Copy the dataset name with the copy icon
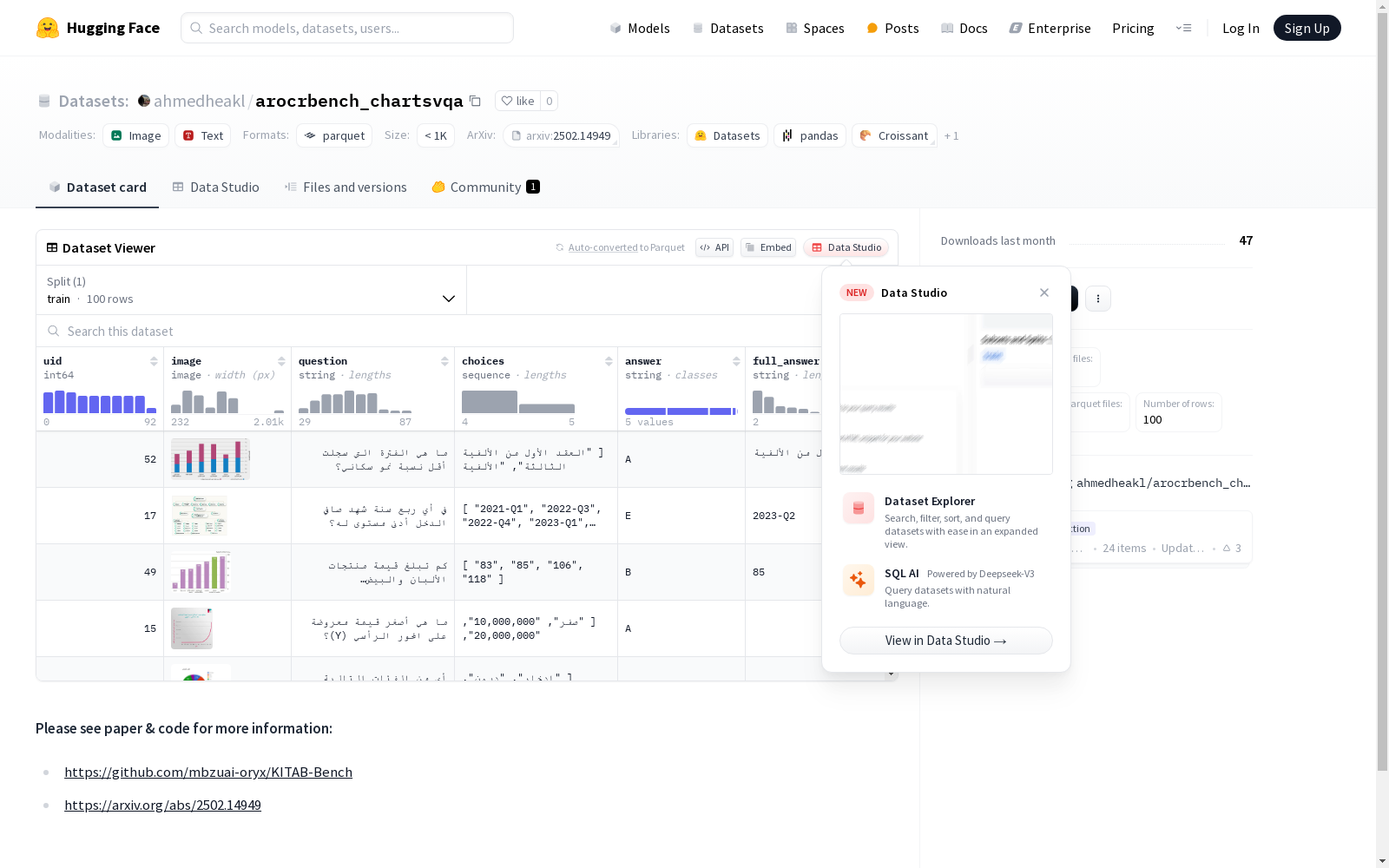Image resolution: width=1389 pixels, height=868 pixels. tap(475, 101)
